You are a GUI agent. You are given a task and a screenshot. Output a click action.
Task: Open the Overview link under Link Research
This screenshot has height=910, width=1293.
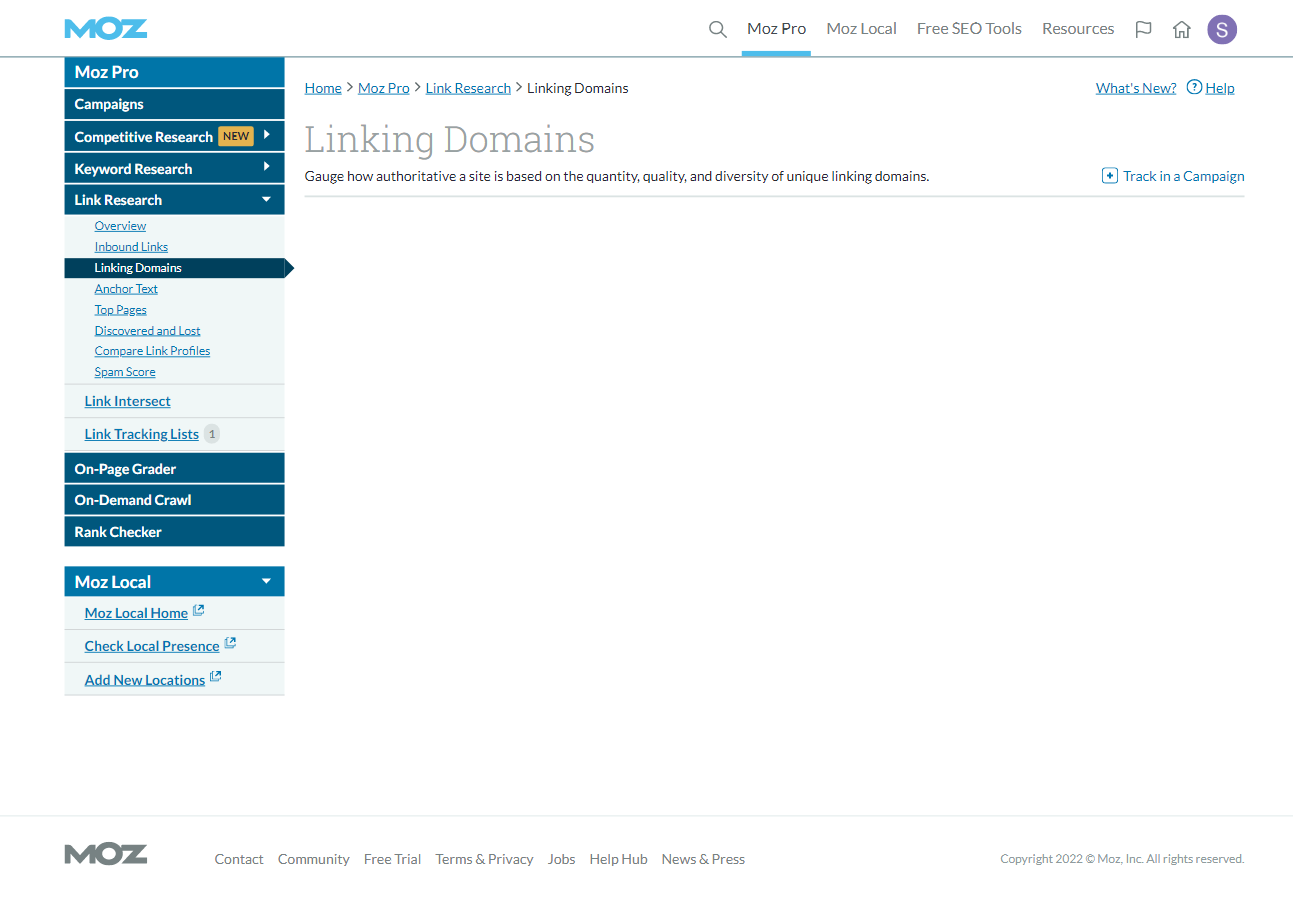(x=120, y=226)
